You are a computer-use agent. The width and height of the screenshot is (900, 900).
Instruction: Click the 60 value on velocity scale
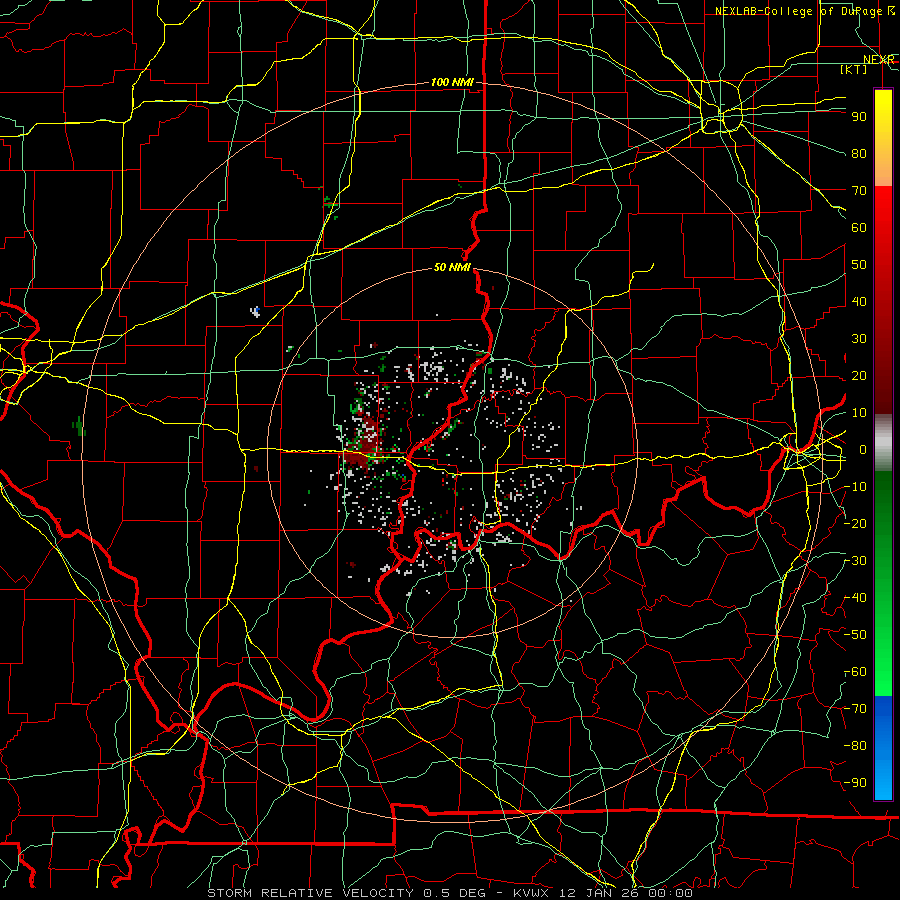(859, 228)
